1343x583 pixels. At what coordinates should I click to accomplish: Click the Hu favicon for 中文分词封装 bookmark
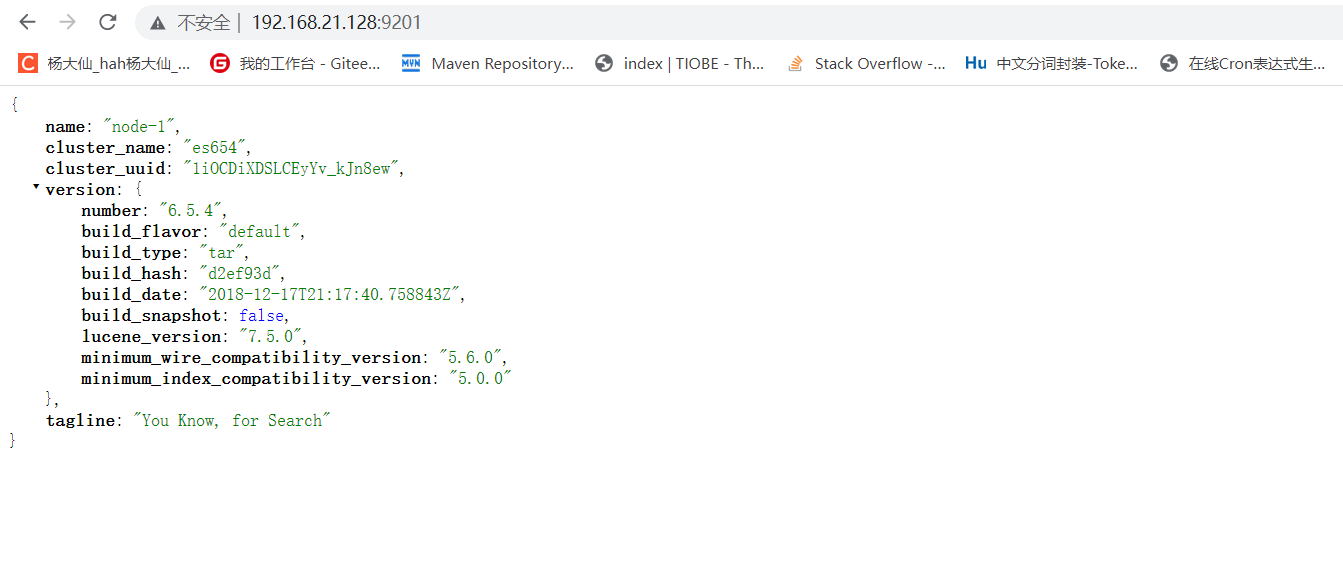[975, 62]
